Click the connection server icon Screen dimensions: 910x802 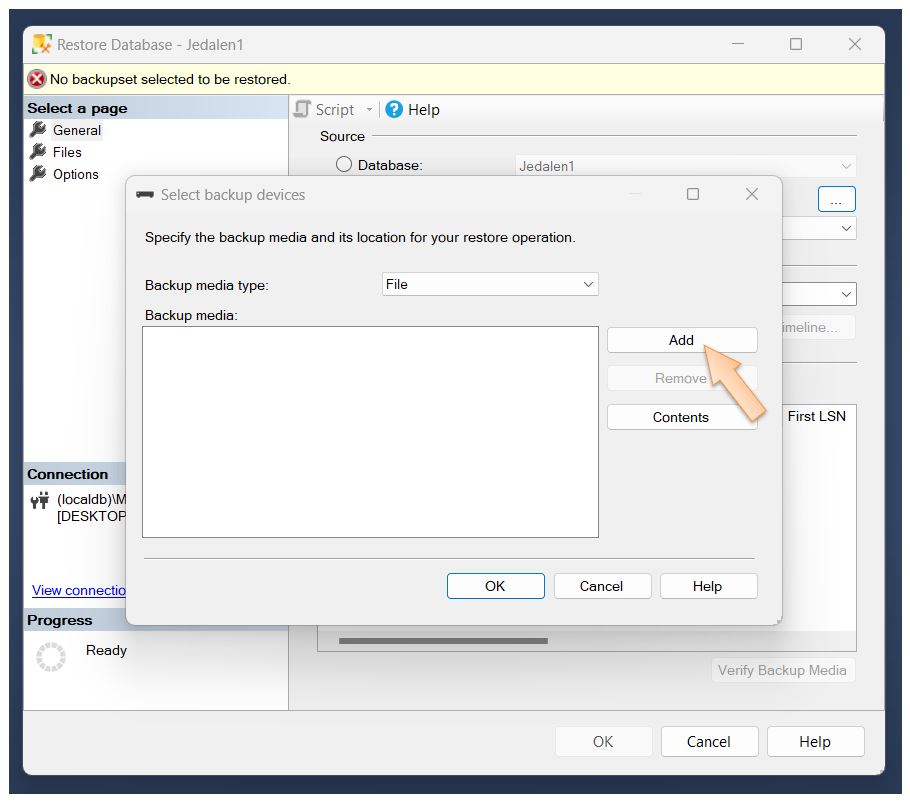point(40,500)
